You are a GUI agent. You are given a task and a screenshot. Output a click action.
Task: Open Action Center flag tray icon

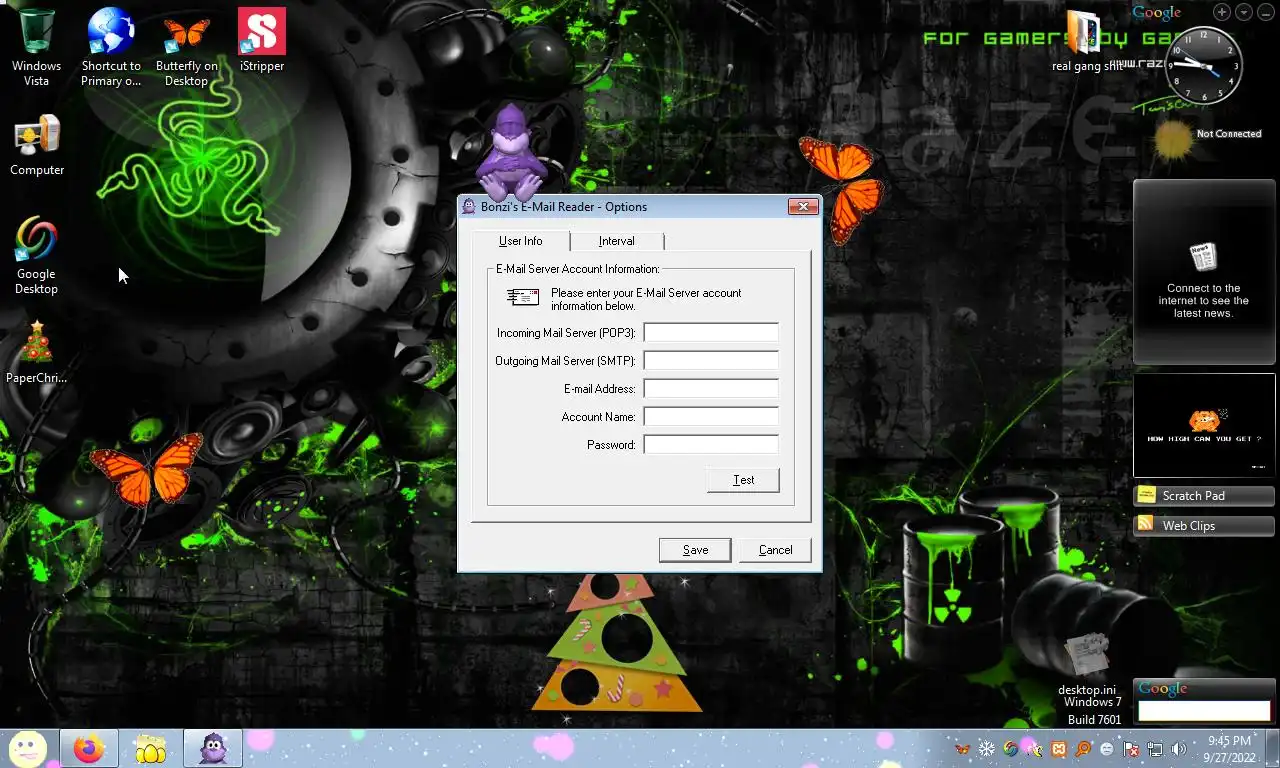coord(1131,749)
